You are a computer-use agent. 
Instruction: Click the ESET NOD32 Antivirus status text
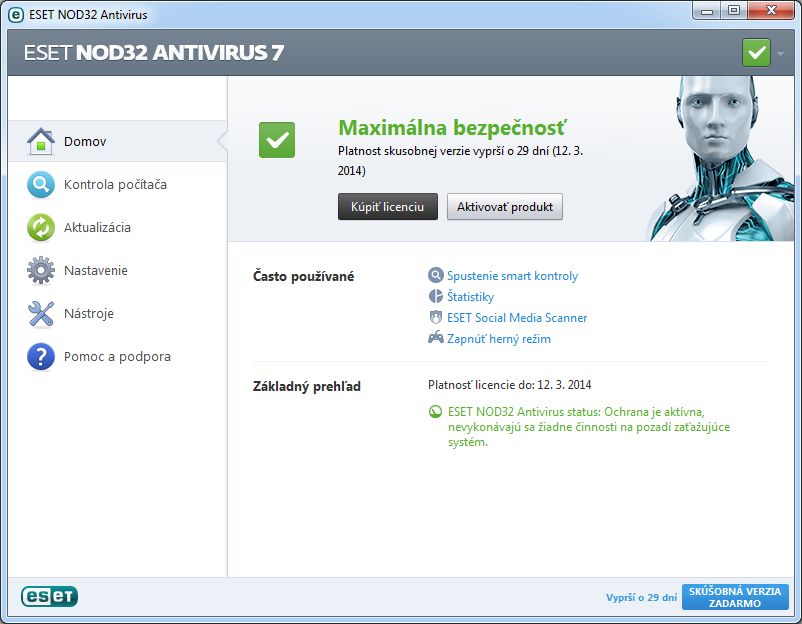tap(589, 427)
